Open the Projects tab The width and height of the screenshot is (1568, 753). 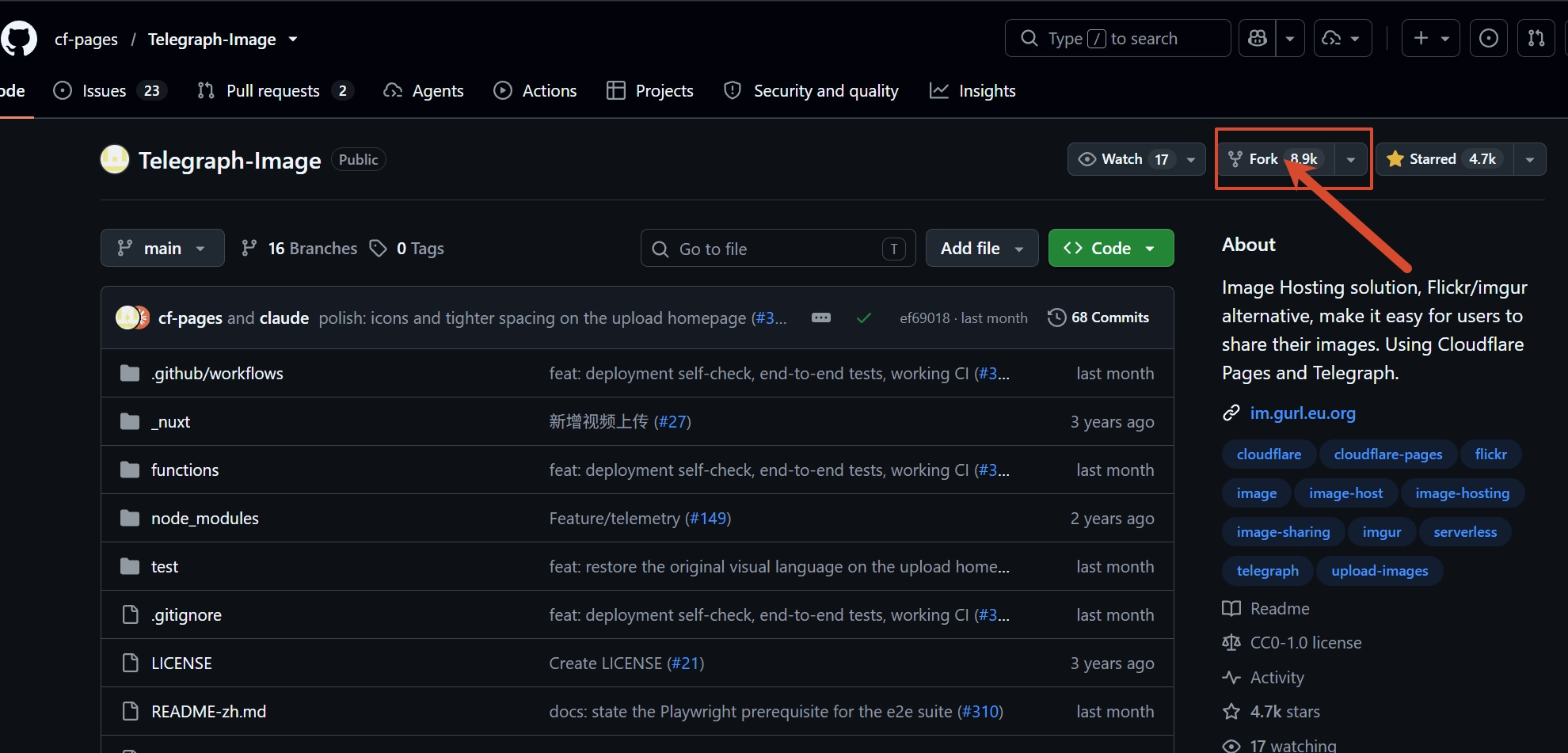(x=649, y=90)
